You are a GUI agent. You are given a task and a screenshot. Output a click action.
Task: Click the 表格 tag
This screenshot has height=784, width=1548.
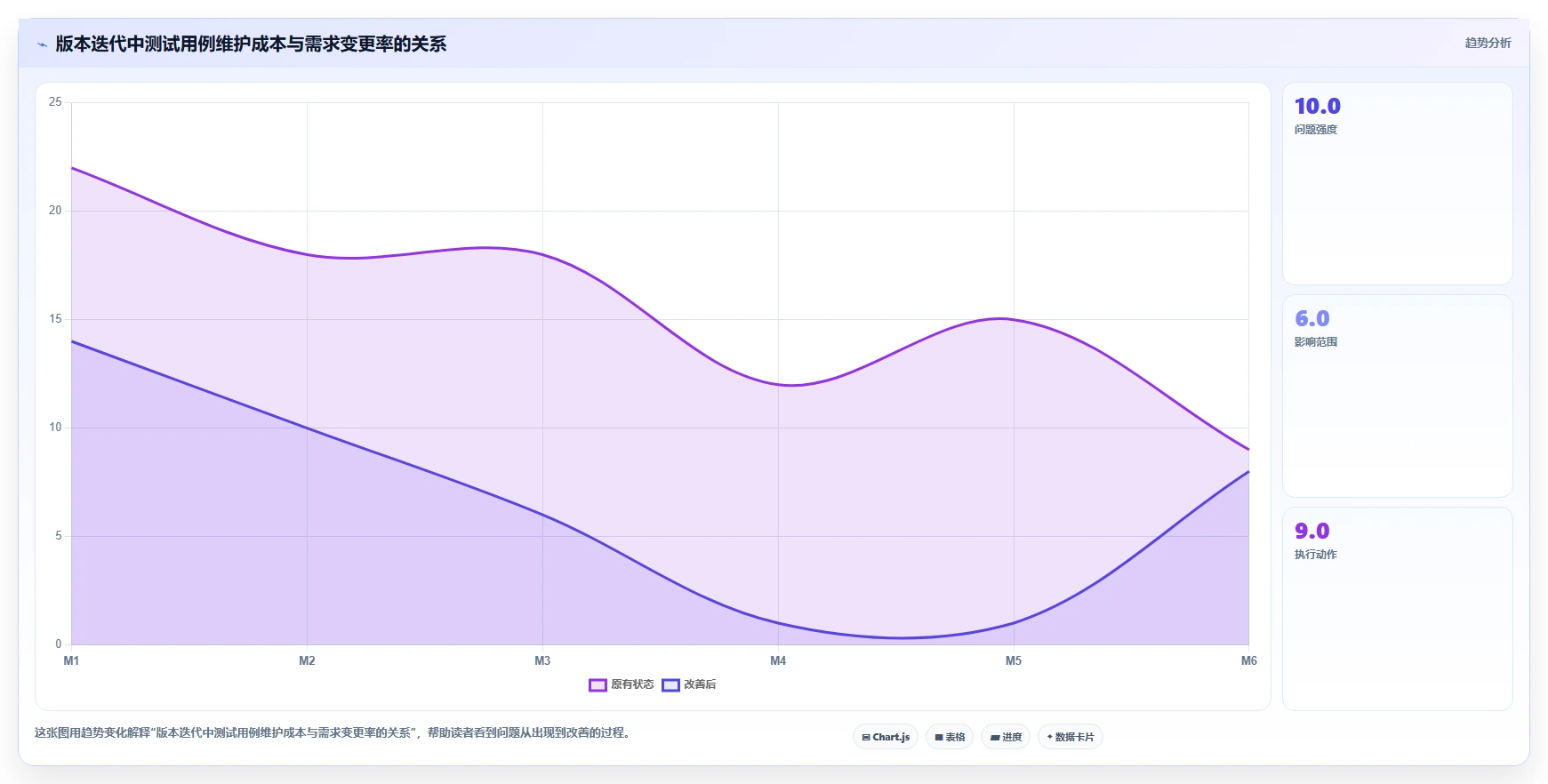(x=950, y=737)
